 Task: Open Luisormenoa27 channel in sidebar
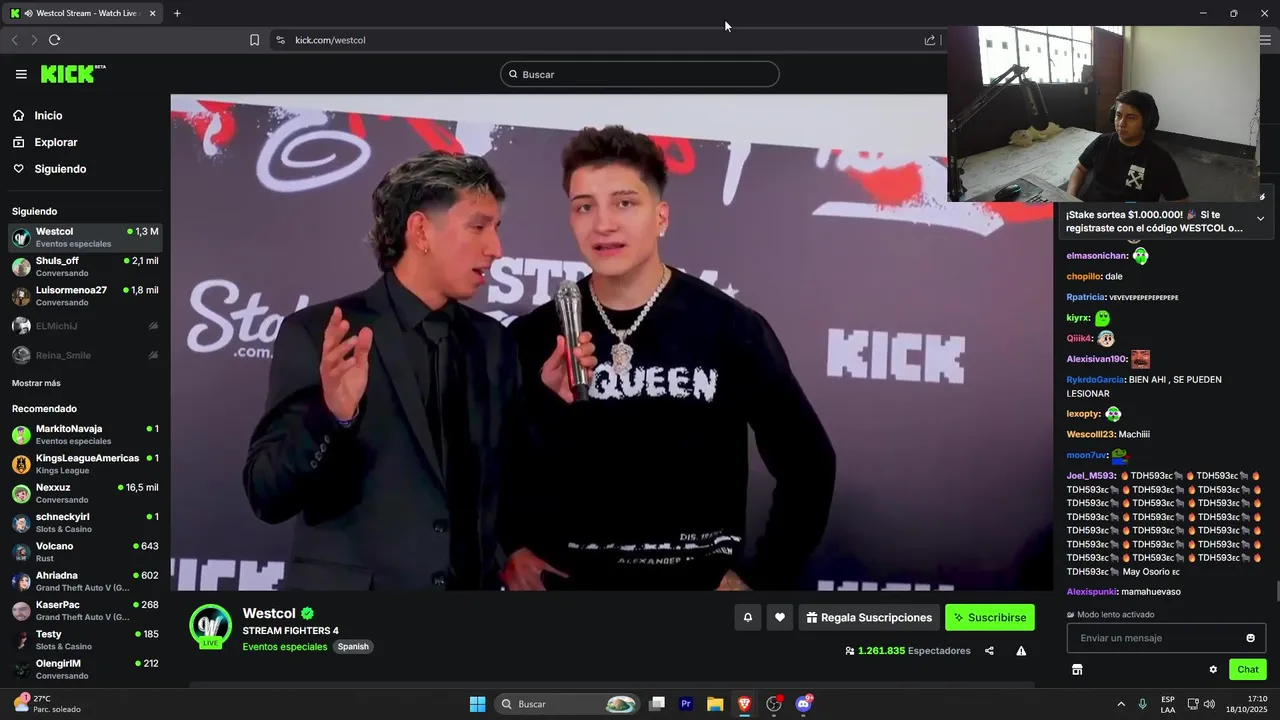click(x=85, y=296)
